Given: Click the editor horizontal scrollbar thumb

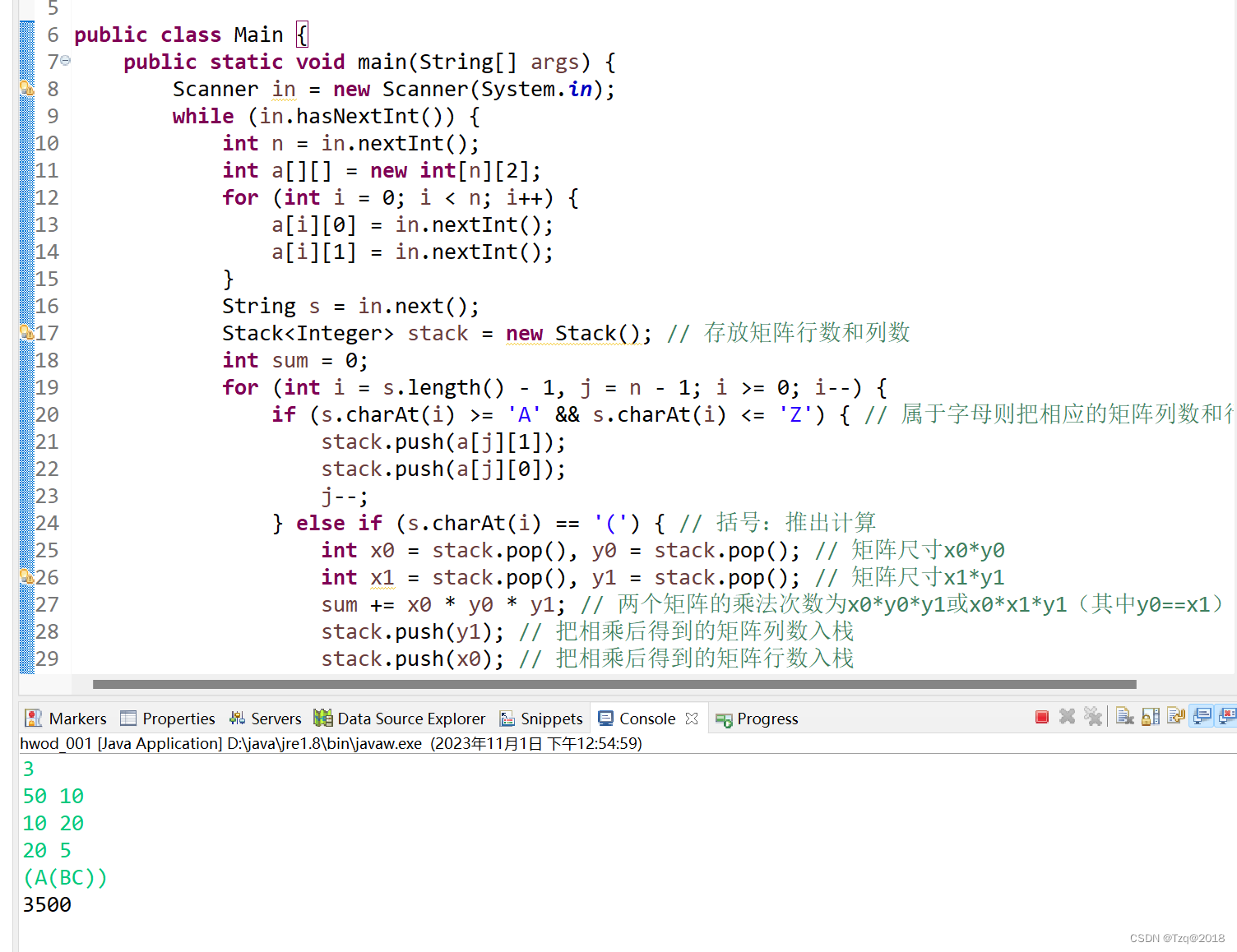Looking at the screenshot, I should click(614, 684).
